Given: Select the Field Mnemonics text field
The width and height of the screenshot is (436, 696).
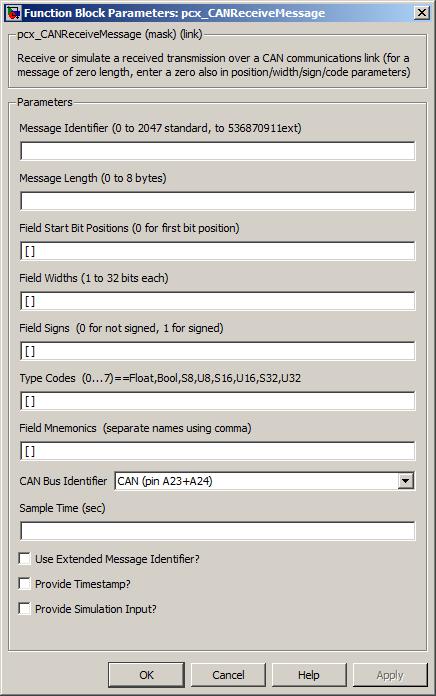Looking at the screenshot, I should click(x=218, y=451).
